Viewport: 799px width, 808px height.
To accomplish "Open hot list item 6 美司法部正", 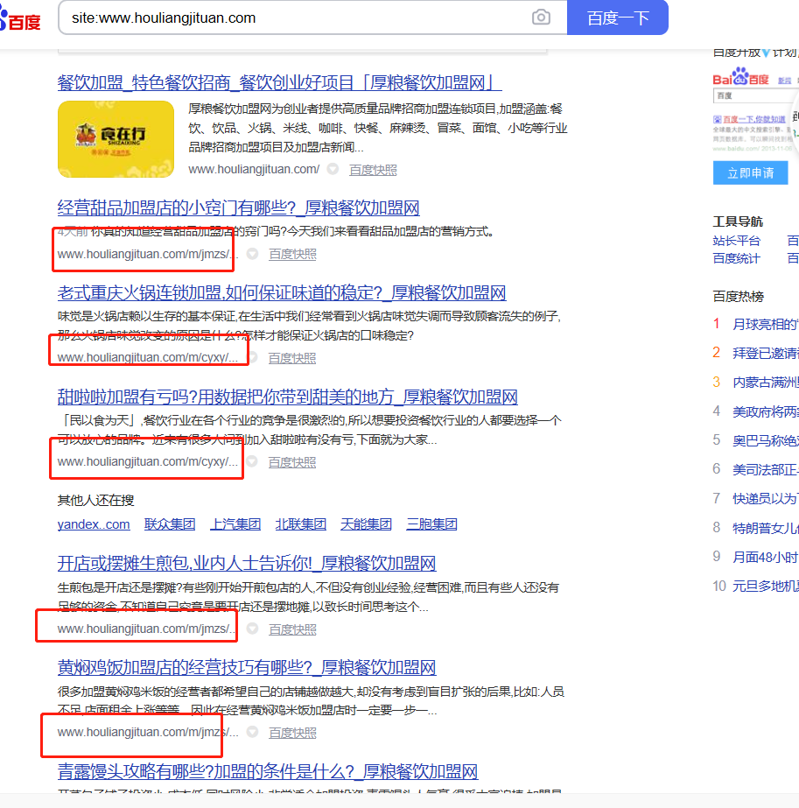I will 766,469.
